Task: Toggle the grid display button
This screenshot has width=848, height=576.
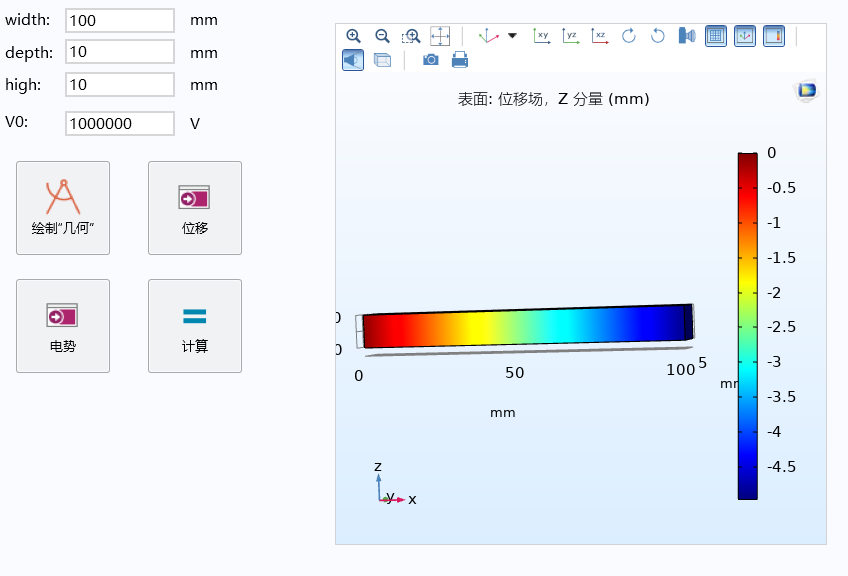Action: click(715, 36)
